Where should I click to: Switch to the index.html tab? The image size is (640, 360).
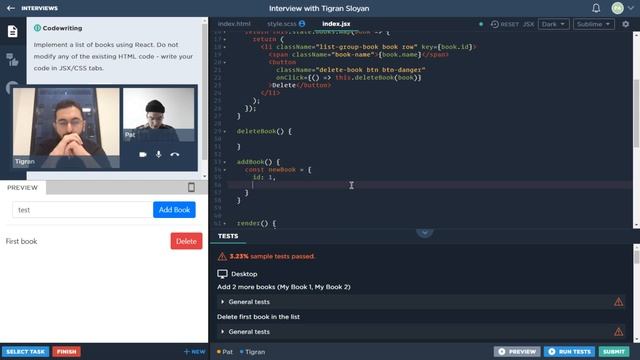click(x=234, y=24)
